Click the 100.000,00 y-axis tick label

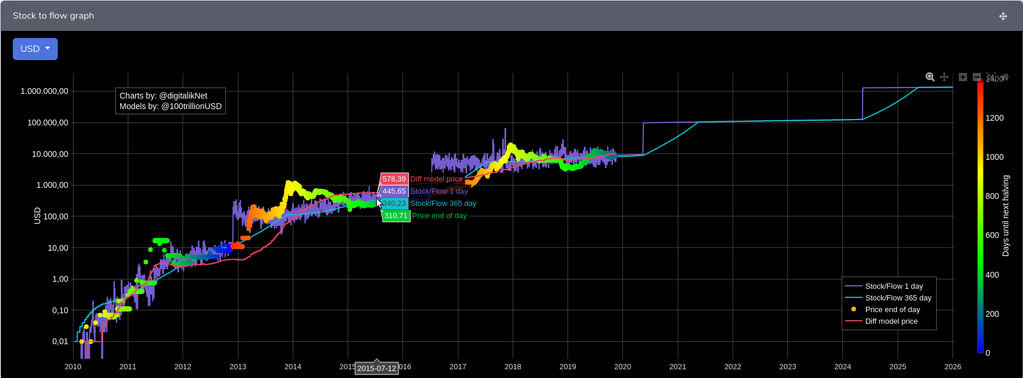(x=45, y=123)
